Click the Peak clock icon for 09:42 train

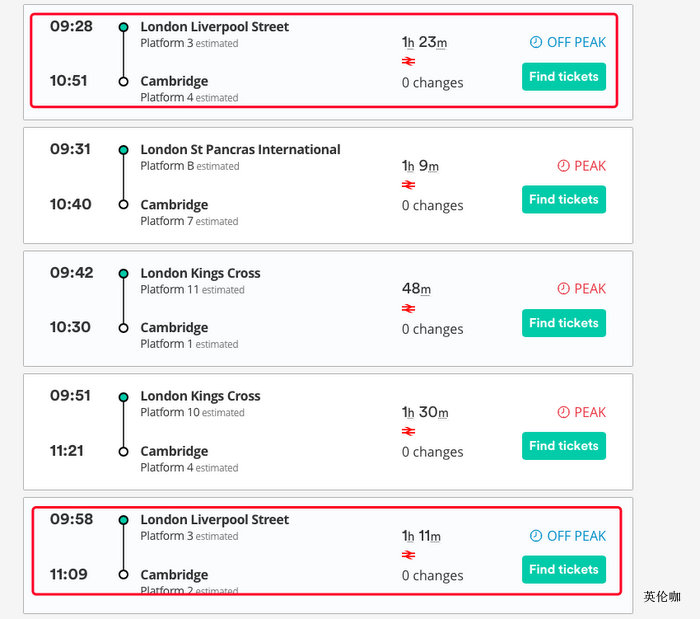click(x=563, y=289)
